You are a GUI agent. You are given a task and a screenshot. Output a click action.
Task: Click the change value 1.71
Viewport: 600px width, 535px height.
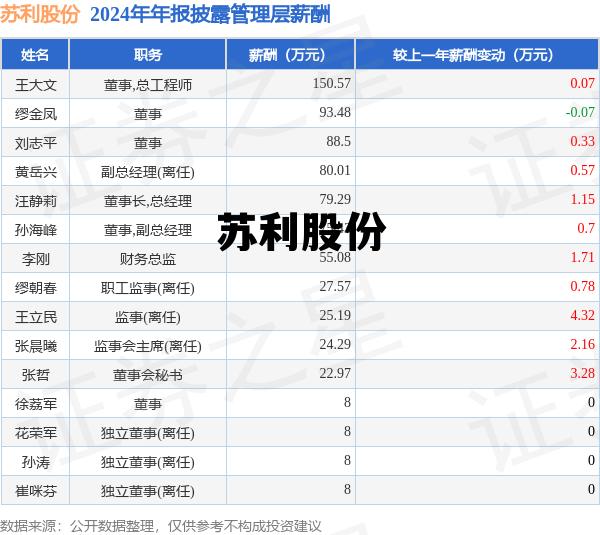tap(582, 257)
